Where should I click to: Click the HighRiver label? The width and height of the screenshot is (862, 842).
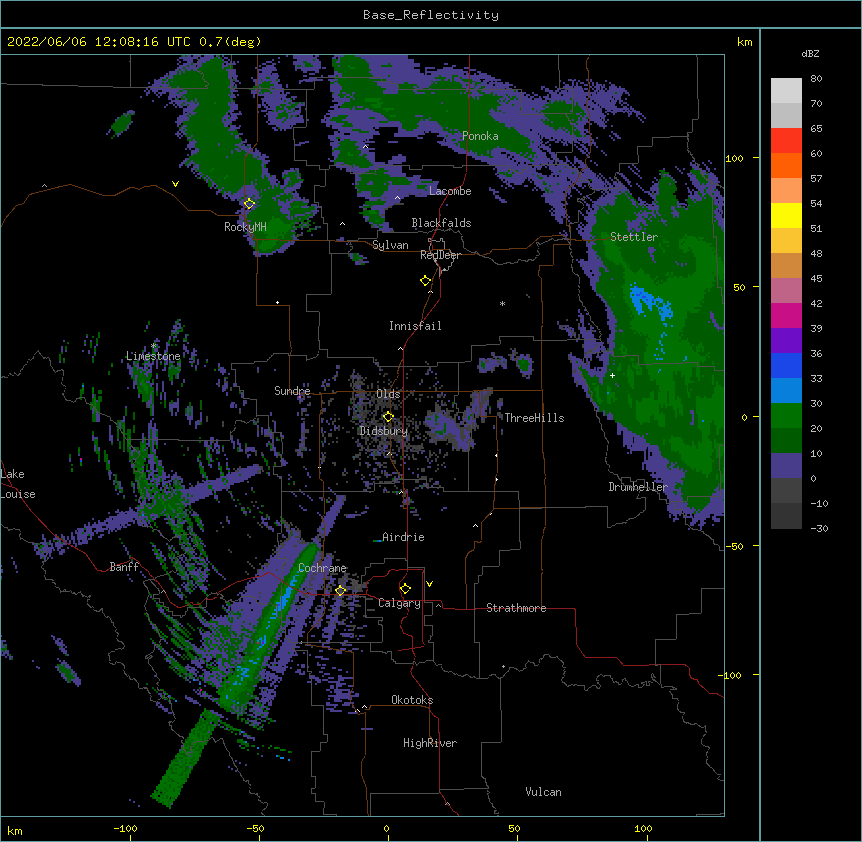point(430,743)
